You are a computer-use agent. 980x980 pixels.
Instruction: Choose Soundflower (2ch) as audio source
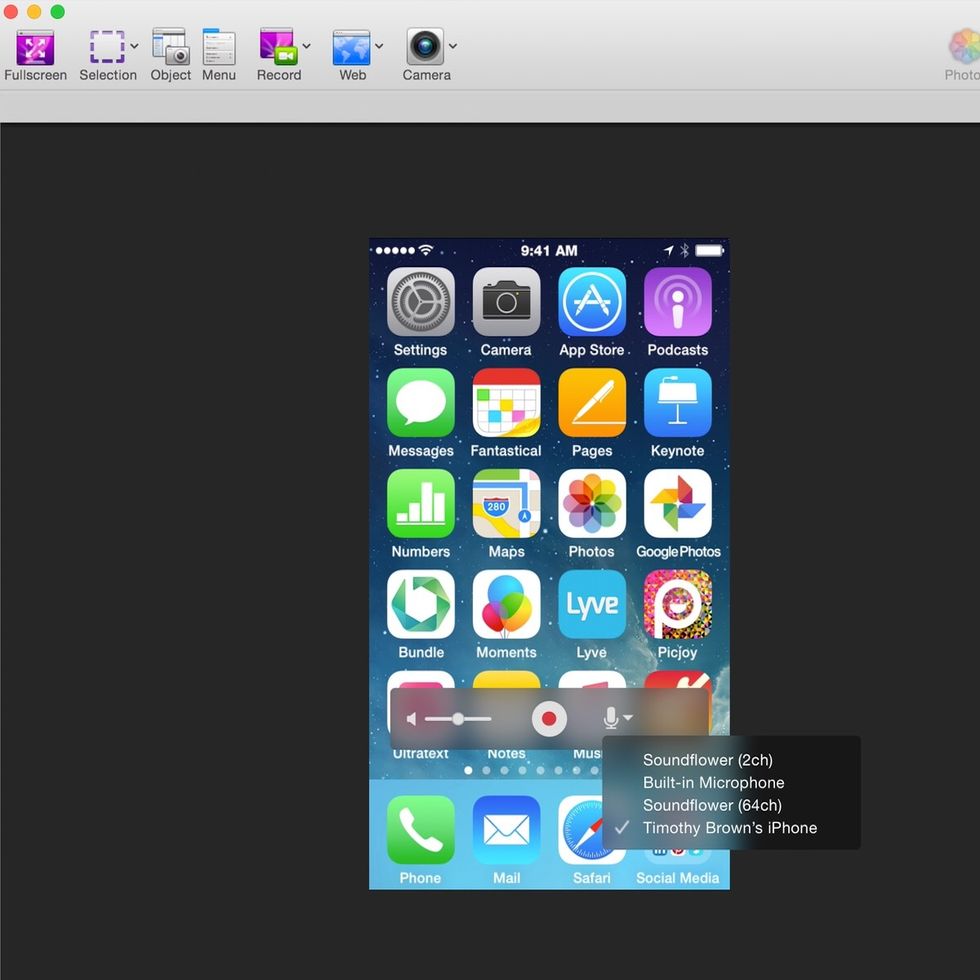[x=707, y=760]
